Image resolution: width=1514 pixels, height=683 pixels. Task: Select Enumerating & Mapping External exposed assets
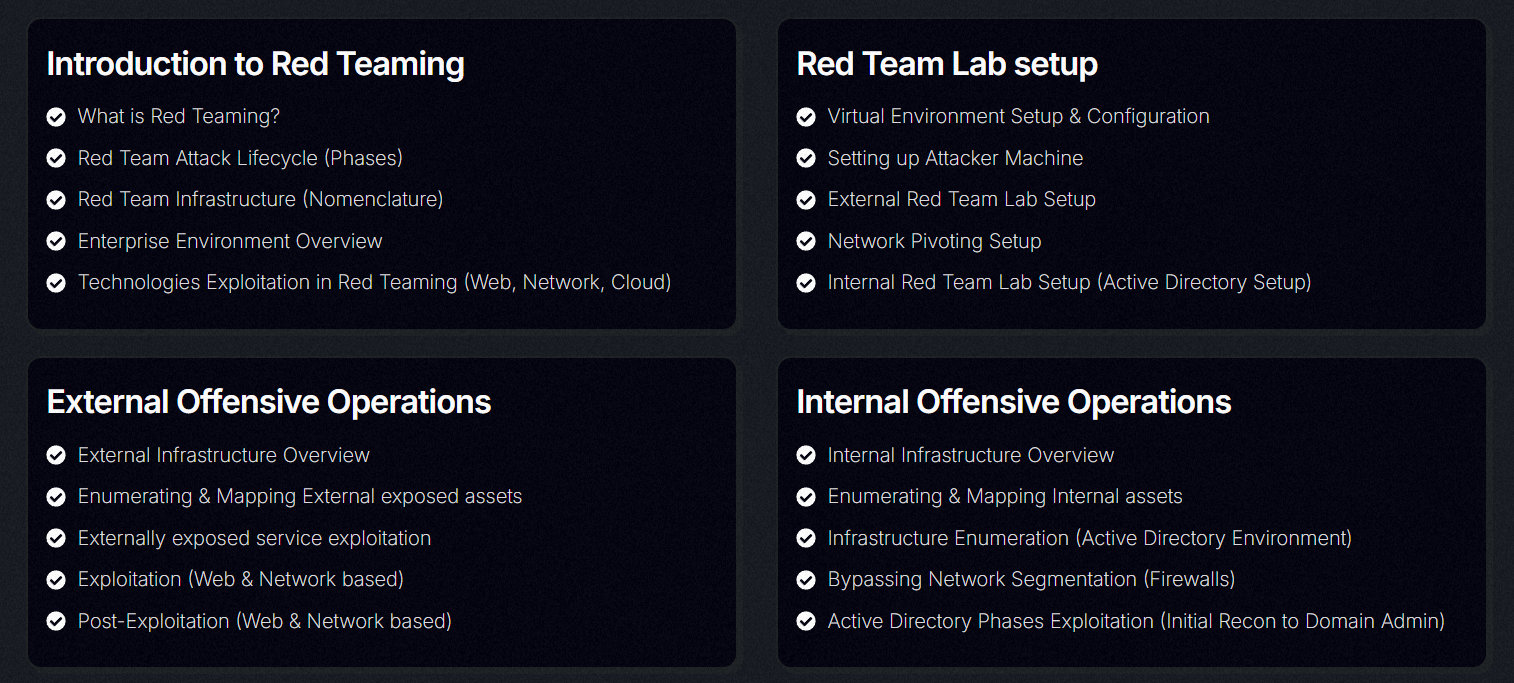300,496
